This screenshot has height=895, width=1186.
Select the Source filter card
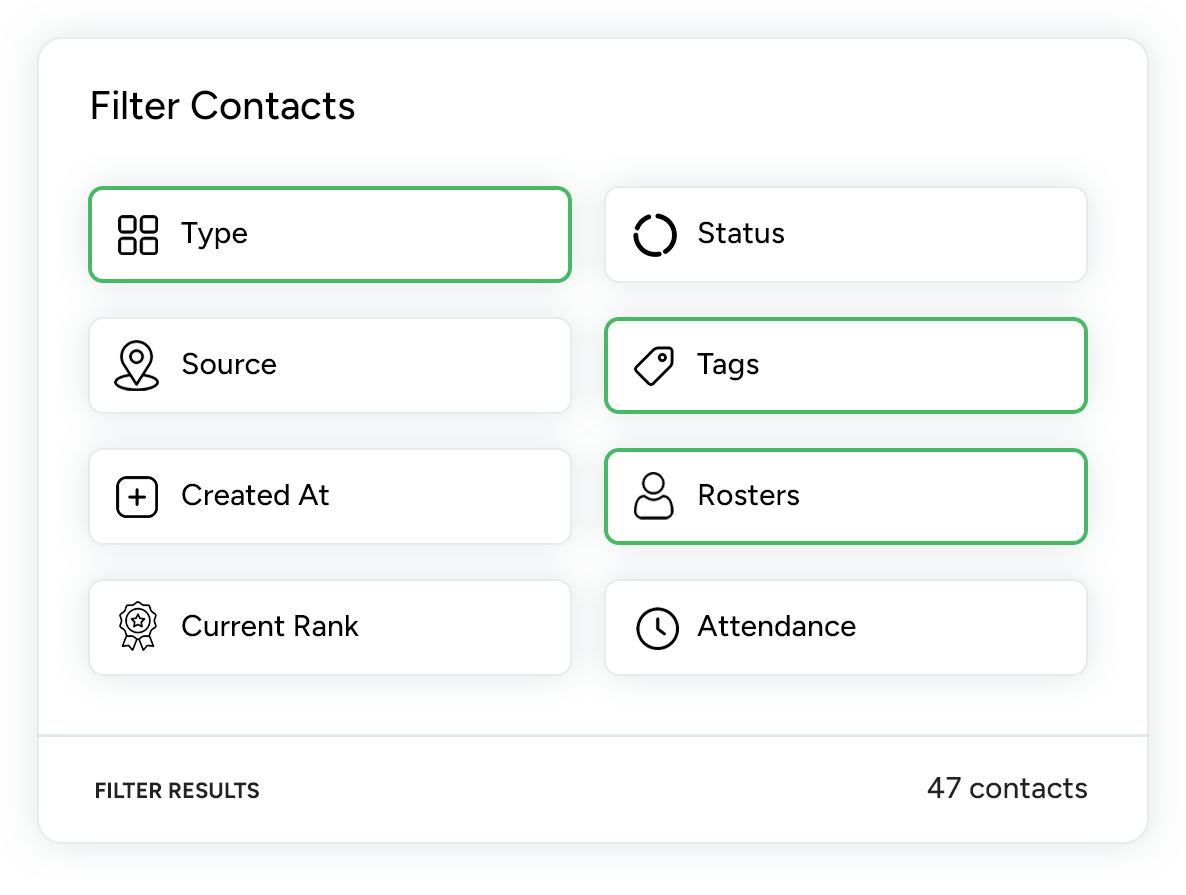(330, 366)
